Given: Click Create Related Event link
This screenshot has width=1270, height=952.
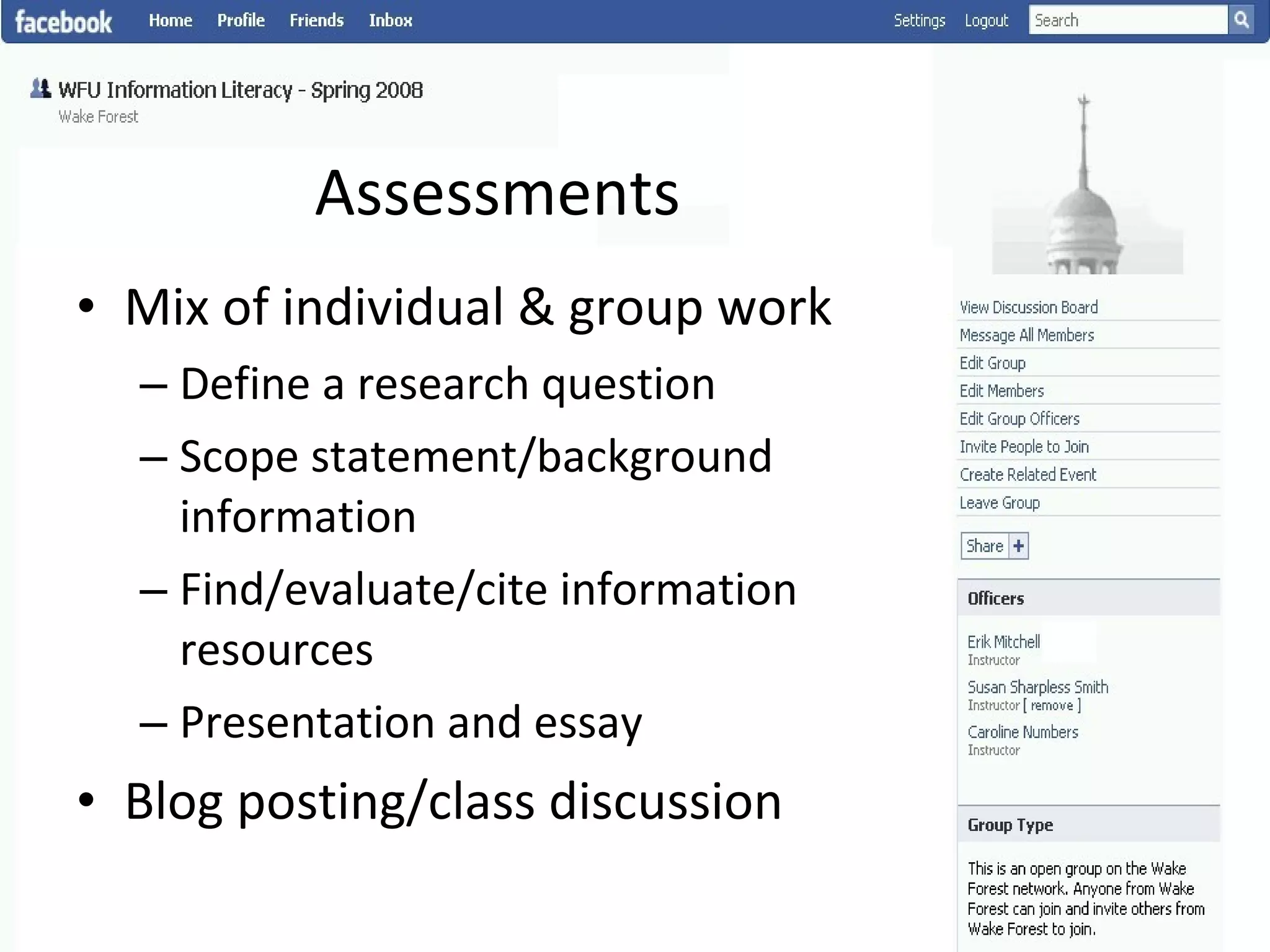Looking at the screenshot, I should (1028, 475).
